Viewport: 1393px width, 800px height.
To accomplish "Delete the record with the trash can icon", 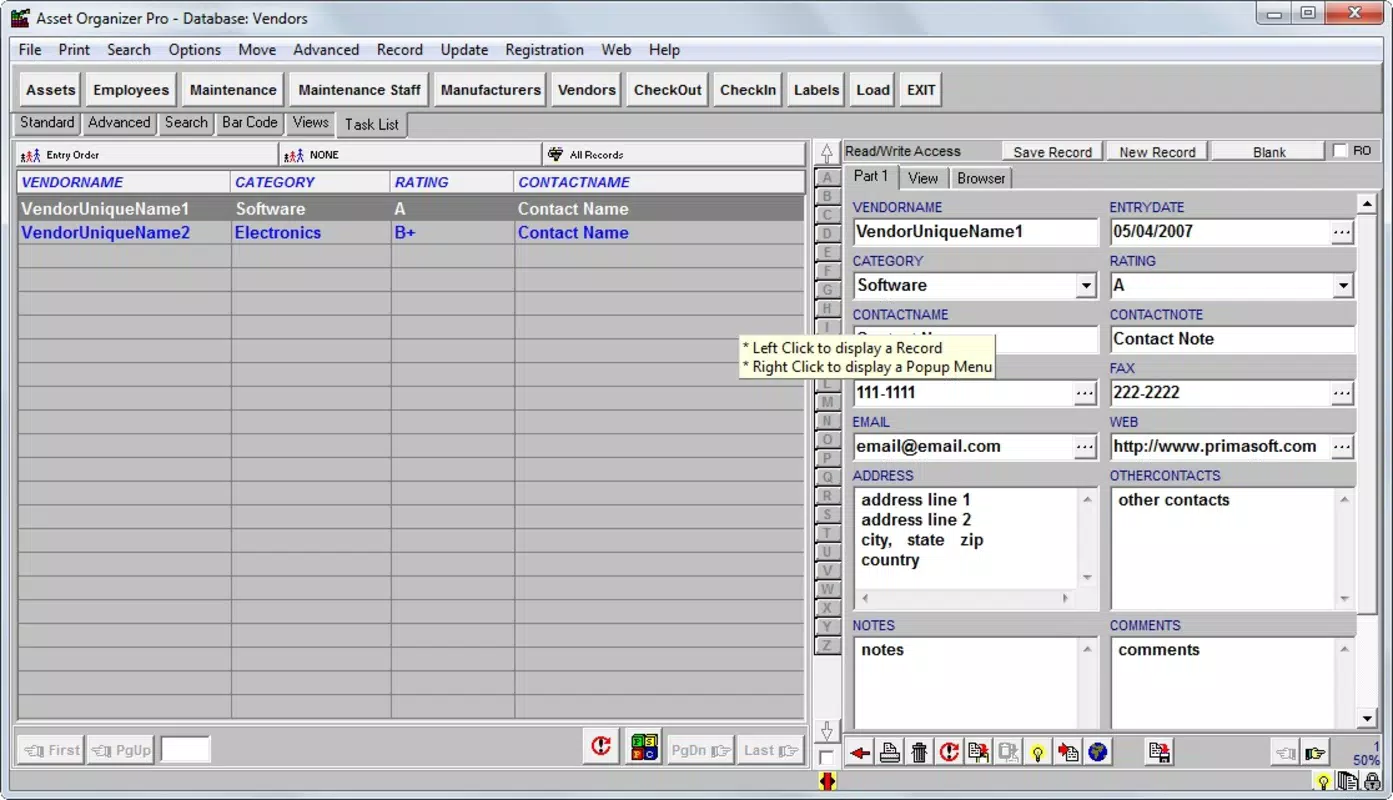I will tap(919, 753).
